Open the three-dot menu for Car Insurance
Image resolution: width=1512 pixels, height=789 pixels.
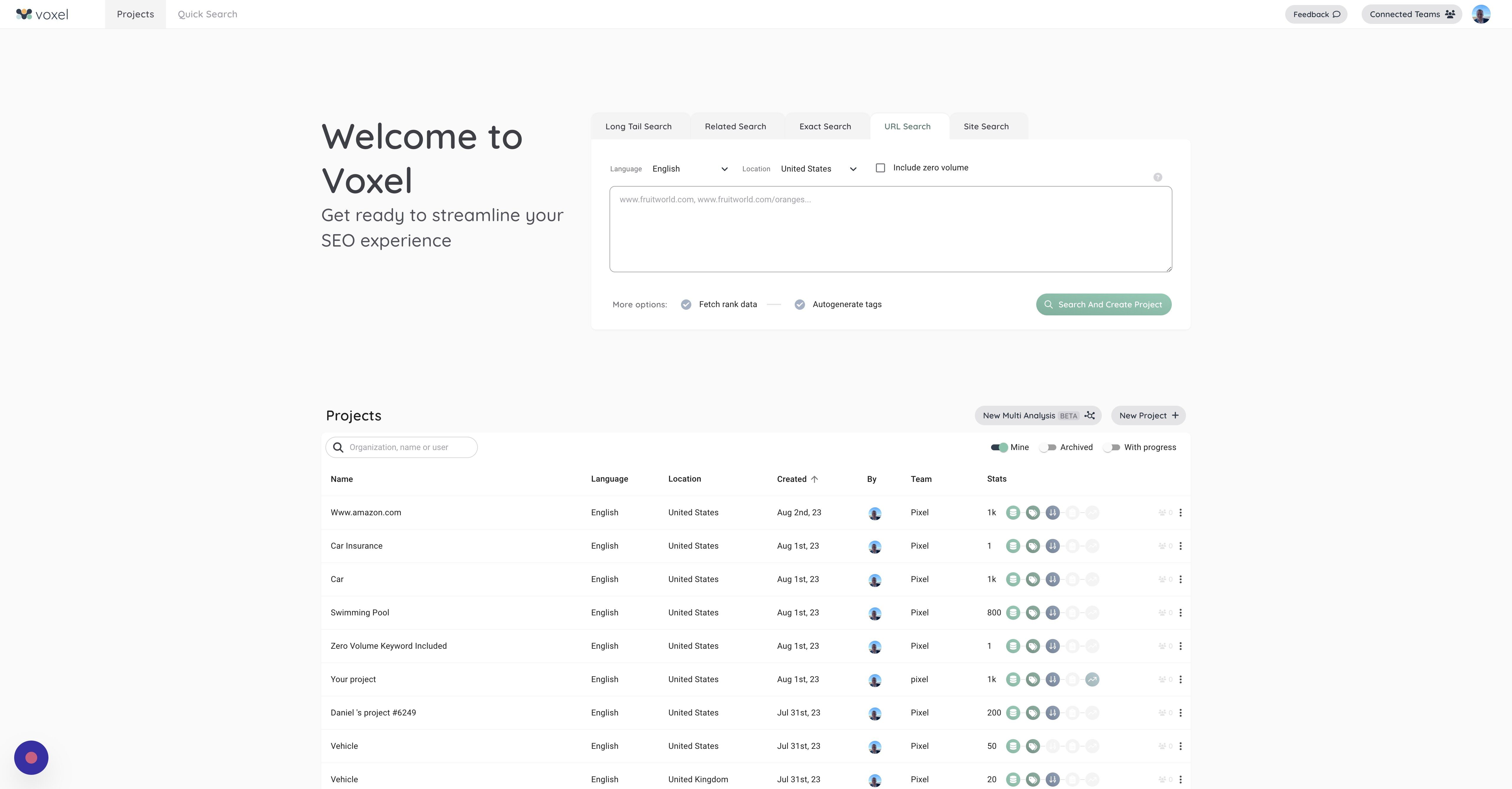(x=1180, y=546)
